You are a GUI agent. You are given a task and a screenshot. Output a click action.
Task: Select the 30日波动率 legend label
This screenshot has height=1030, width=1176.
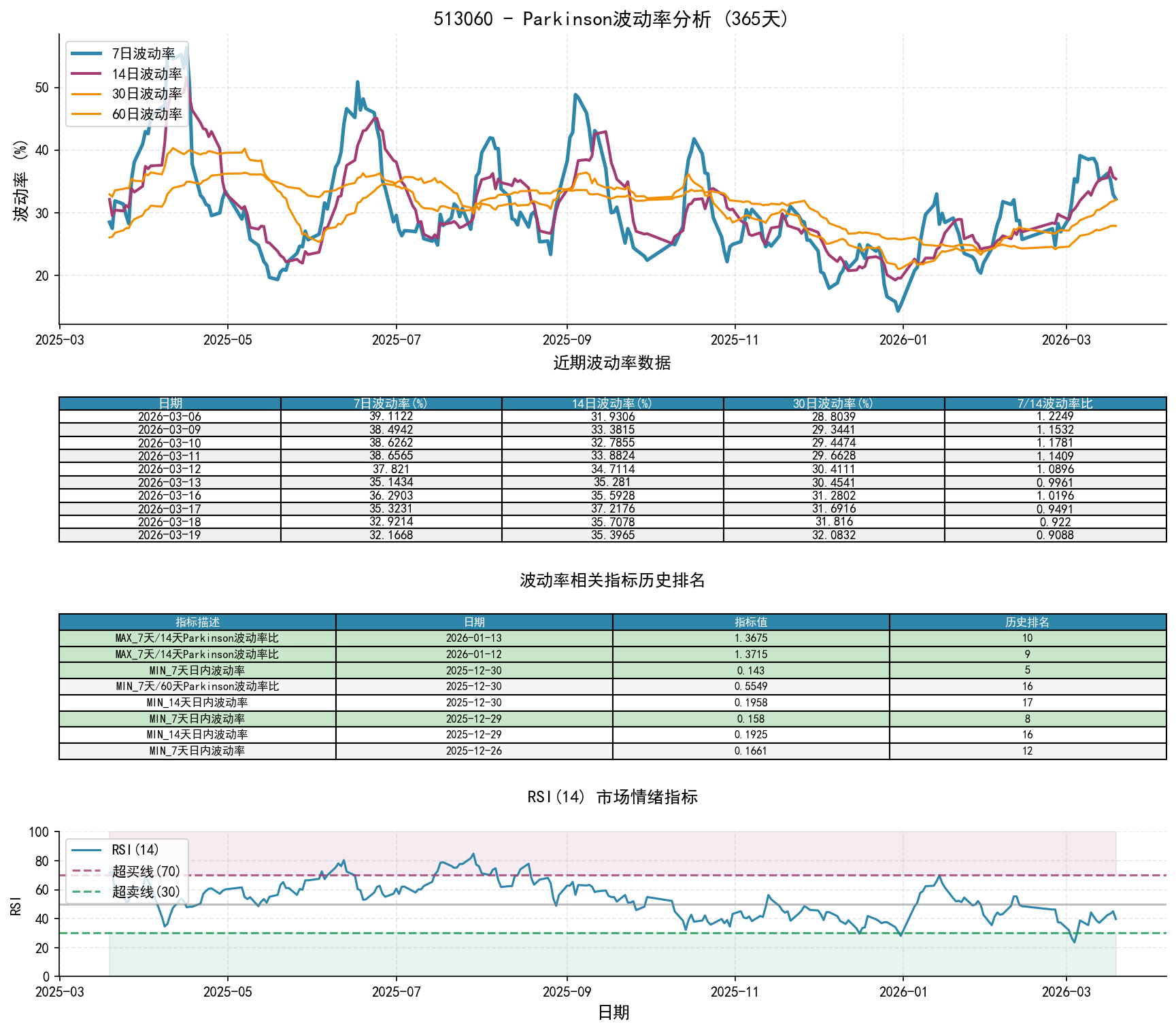(146, 94)
